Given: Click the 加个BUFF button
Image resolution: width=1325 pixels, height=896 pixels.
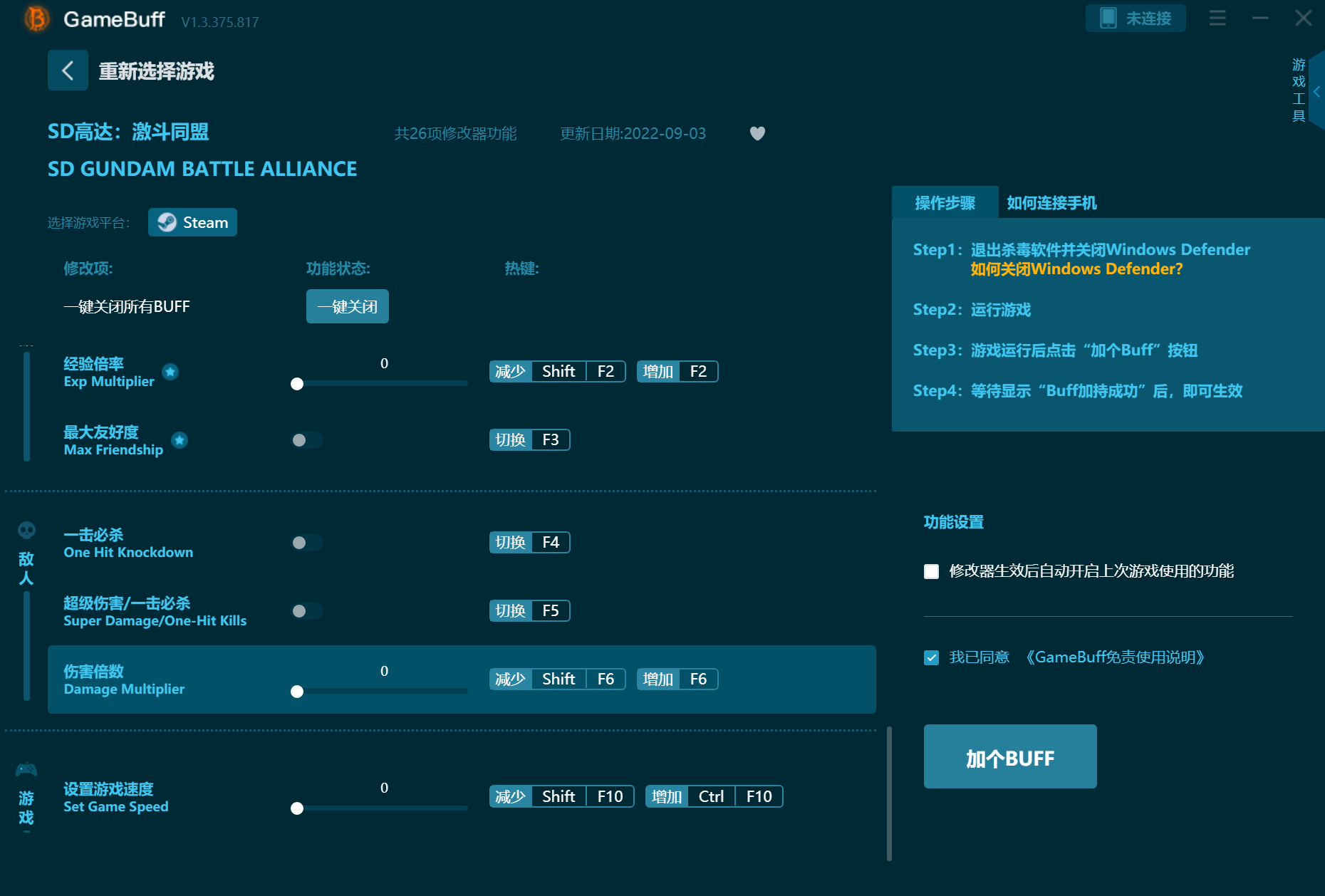Looking at the screenshot, I should tap(1010, 756).
